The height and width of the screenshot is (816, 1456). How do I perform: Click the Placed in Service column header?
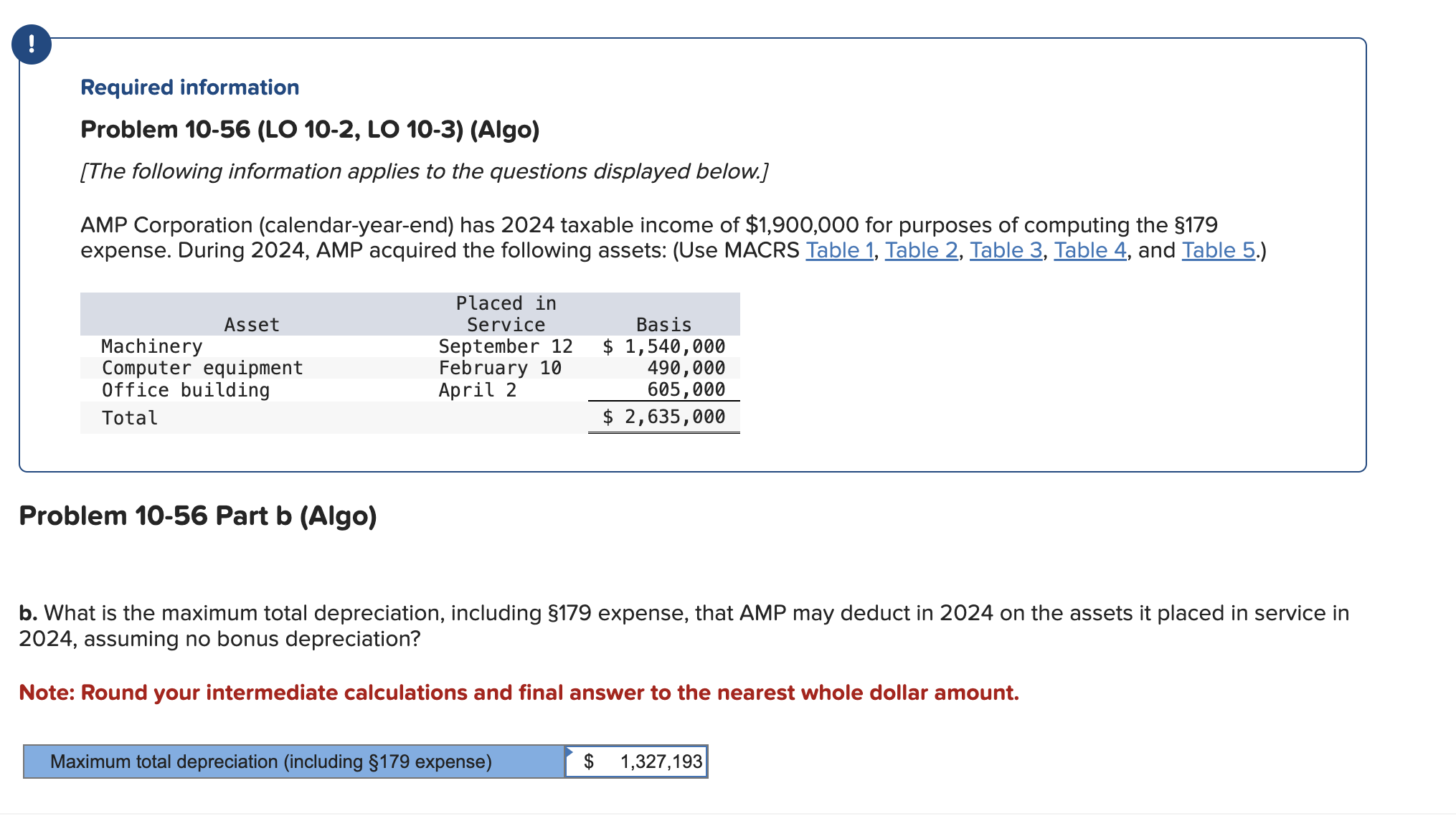[x=506, y=314]
